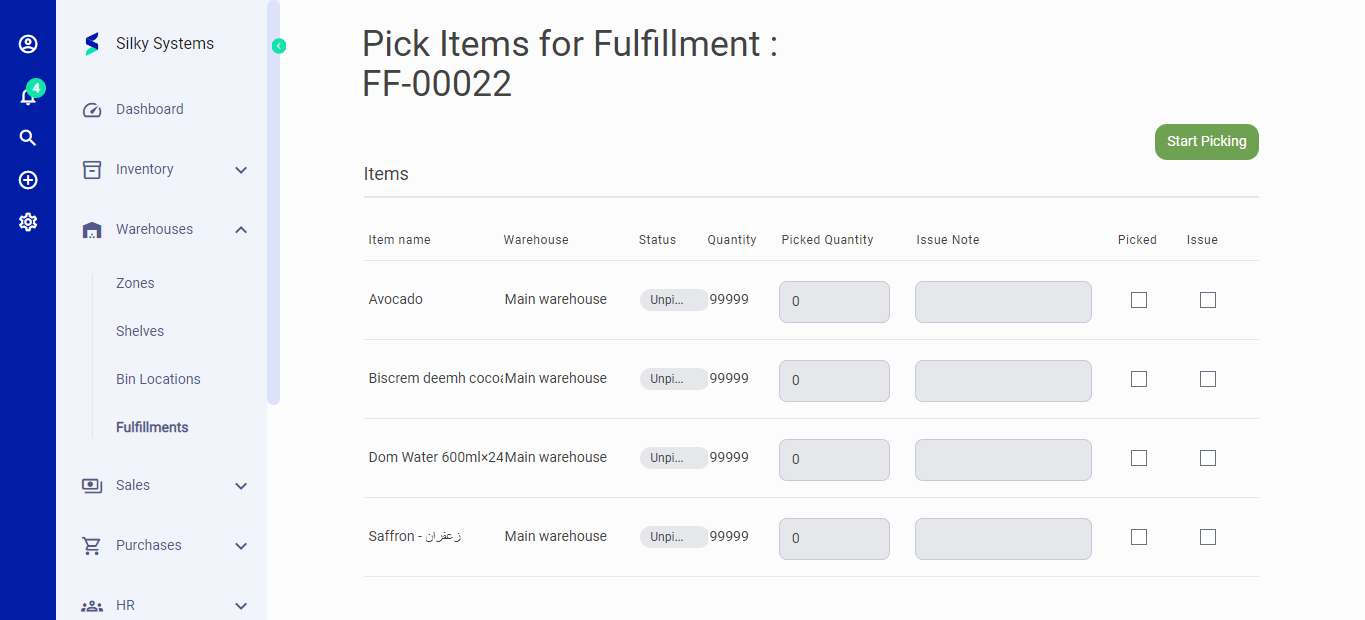Open Bin Locations submenu item
This screenshot has width=1365, height=620.
point(158,379)
